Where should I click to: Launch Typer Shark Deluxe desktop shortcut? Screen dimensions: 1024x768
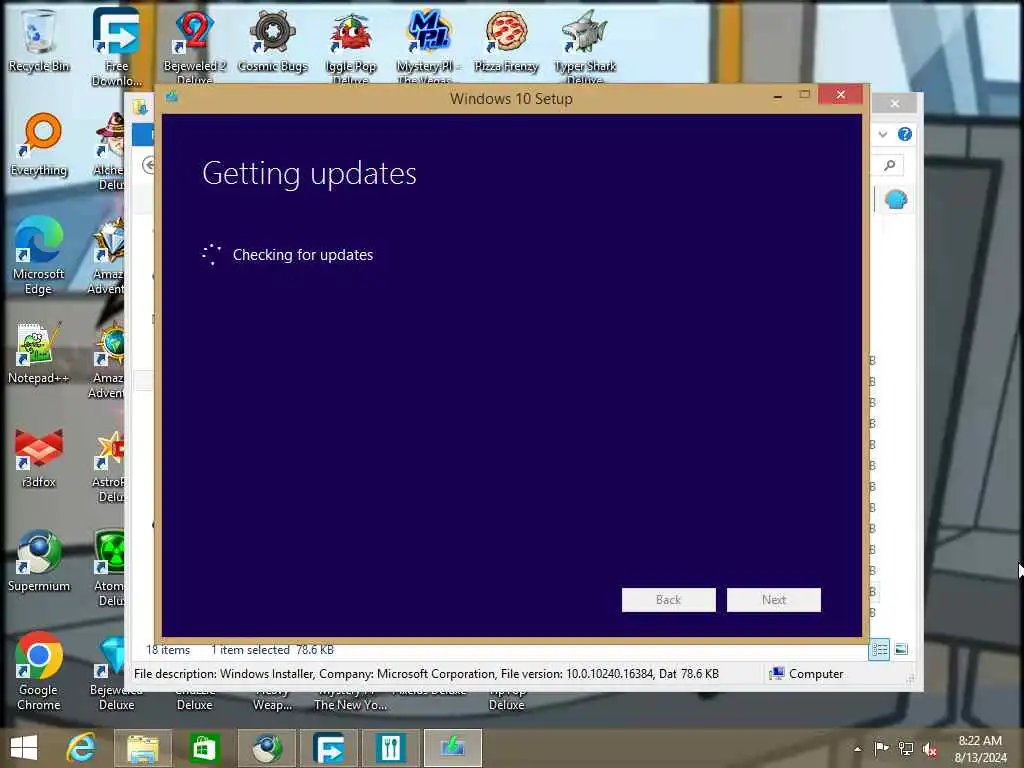584,47
